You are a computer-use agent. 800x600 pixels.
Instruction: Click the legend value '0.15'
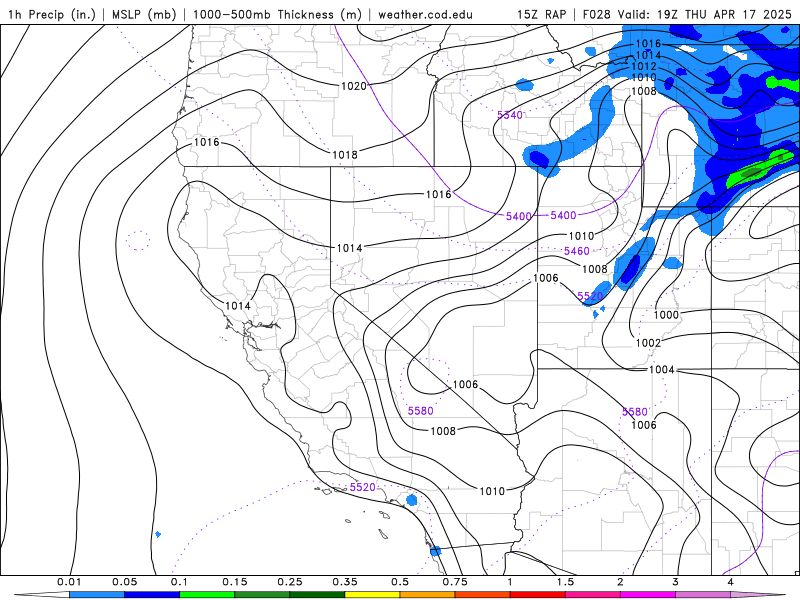tap(235, 582)
